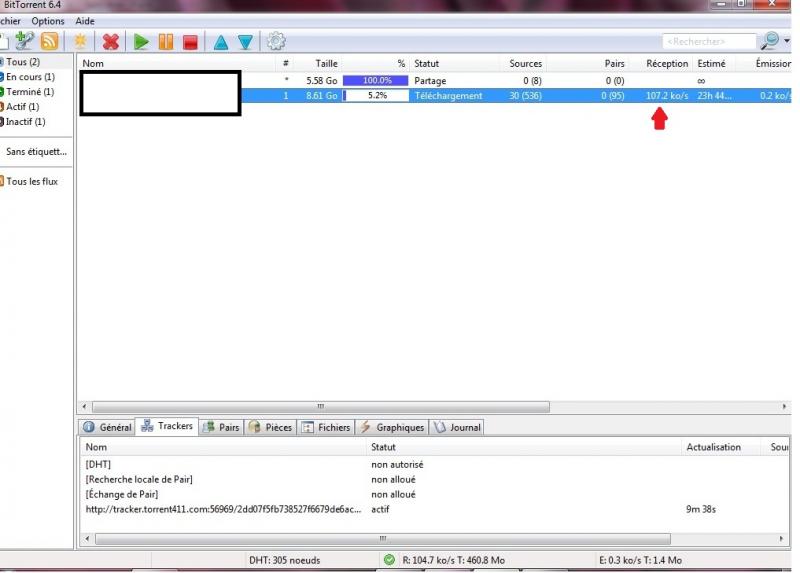Open the RSS feed toolbar icon
The height and width of the screenshot is (573, 800).
50,41
